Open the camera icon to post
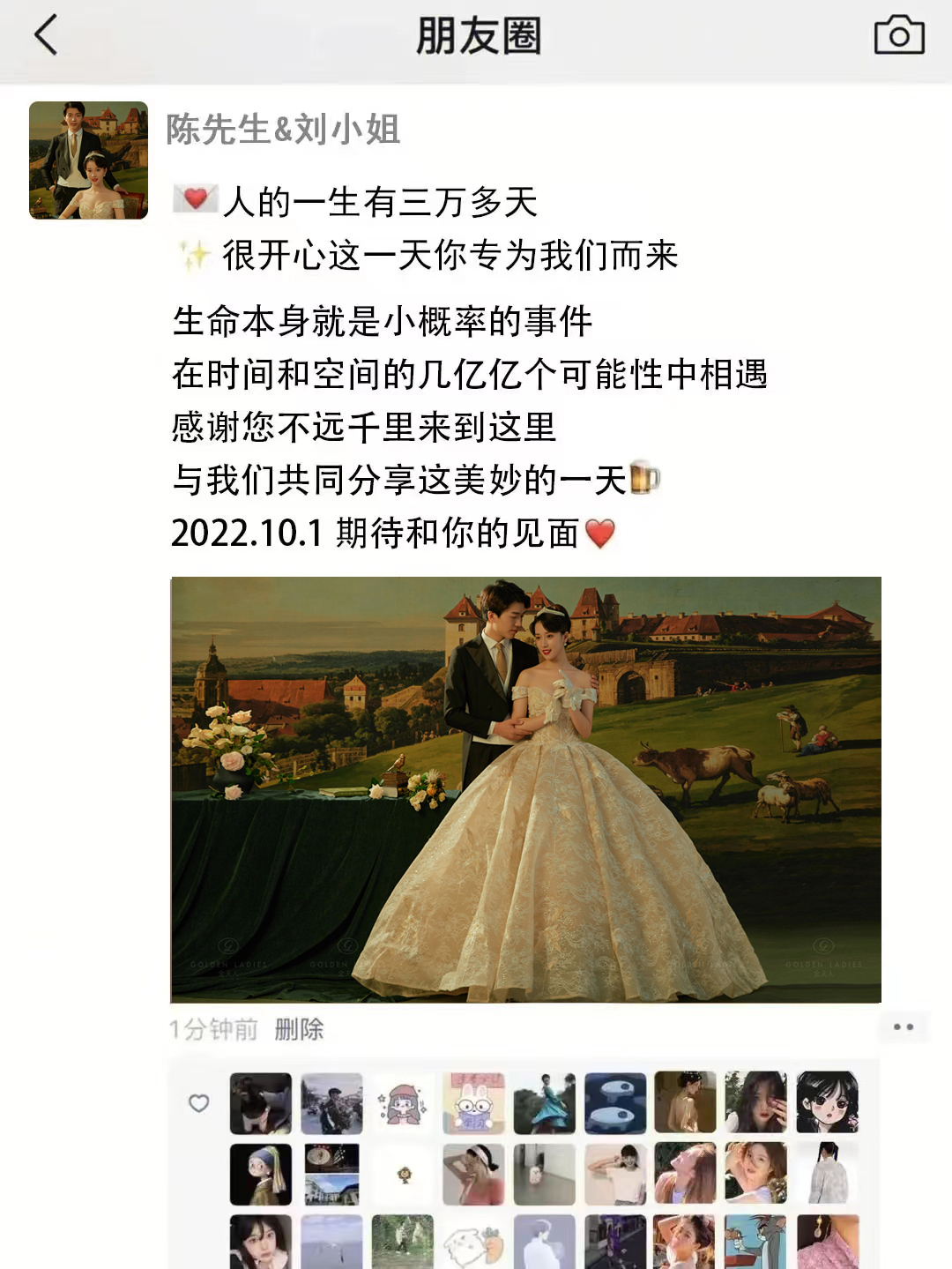The height and width of the screenshot is (1269, 952). pos(899,35)
